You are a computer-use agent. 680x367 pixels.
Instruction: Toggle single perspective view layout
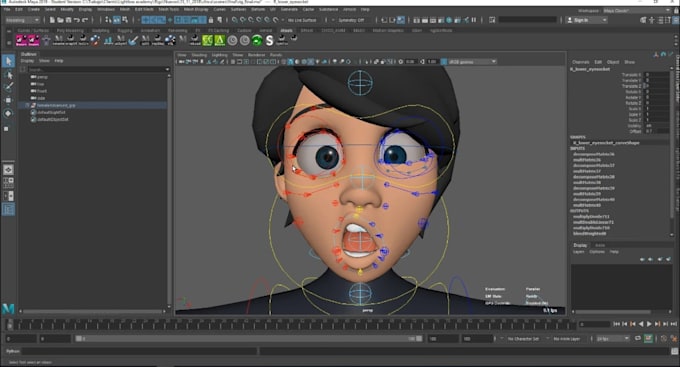pyautogui.click(x=8, y=170)
